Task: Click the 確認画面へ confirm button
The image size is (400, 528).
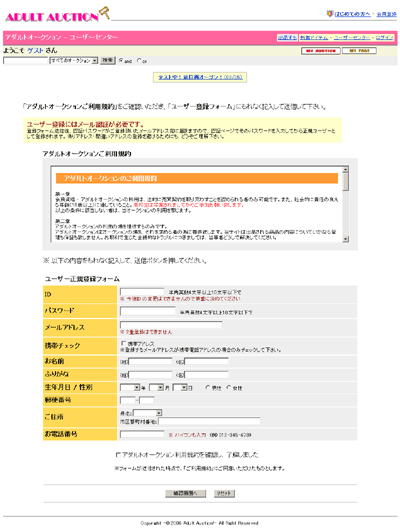Action: (186, 493)
